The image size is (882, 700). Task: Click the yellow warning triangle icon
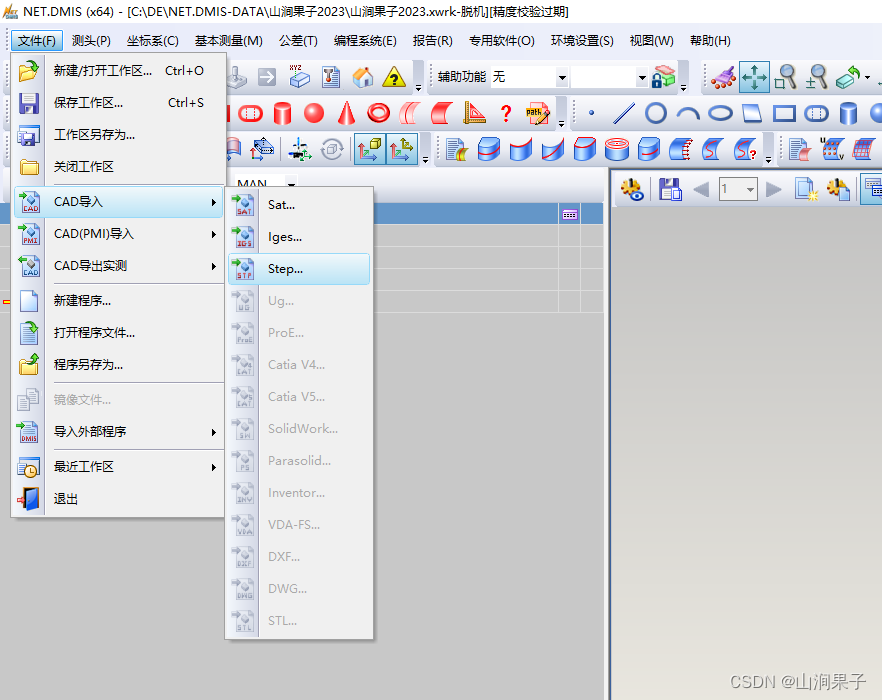[x=394, y=77]
